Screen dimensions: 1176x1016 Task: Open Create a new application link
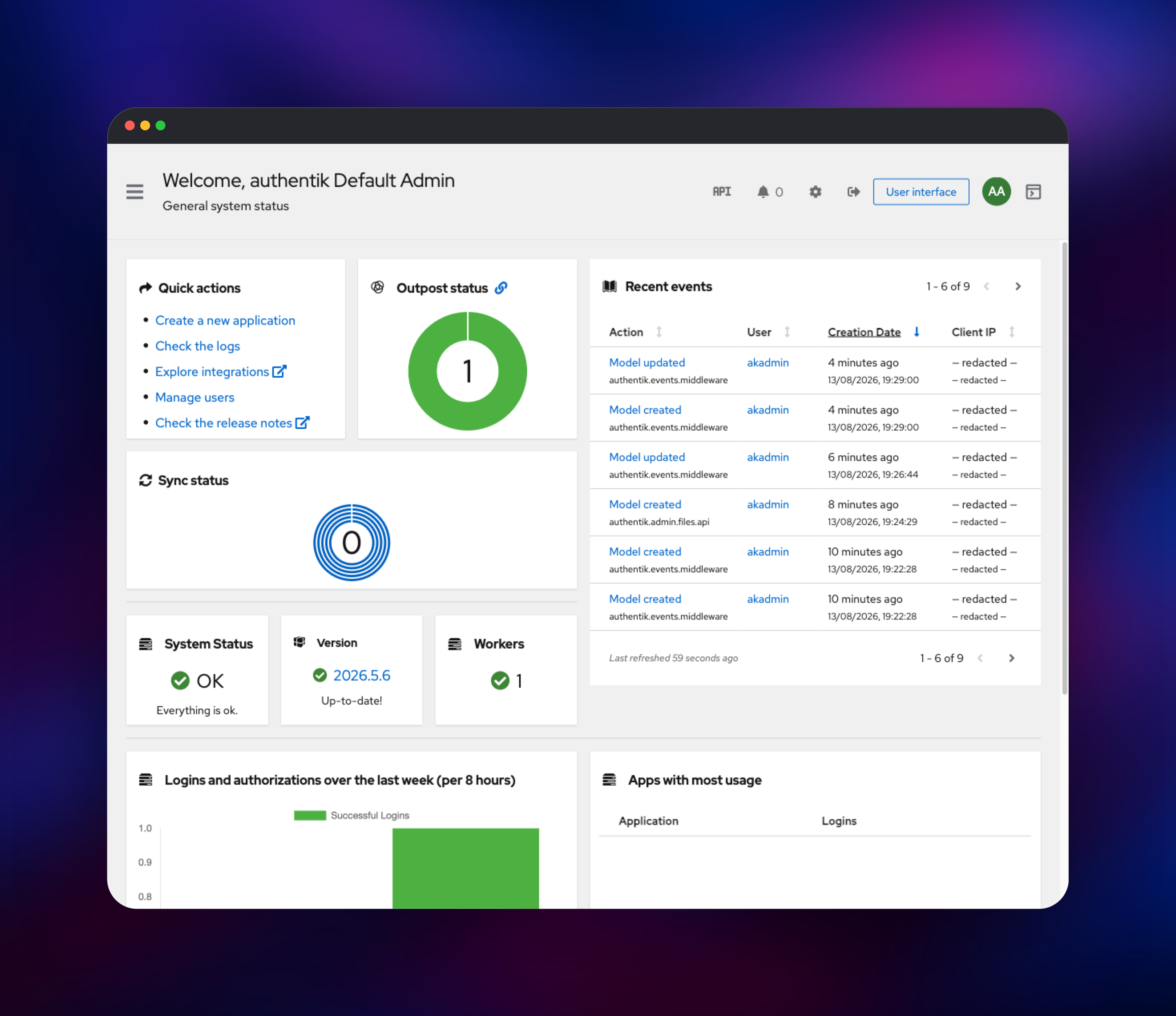(x=225, y=320)
